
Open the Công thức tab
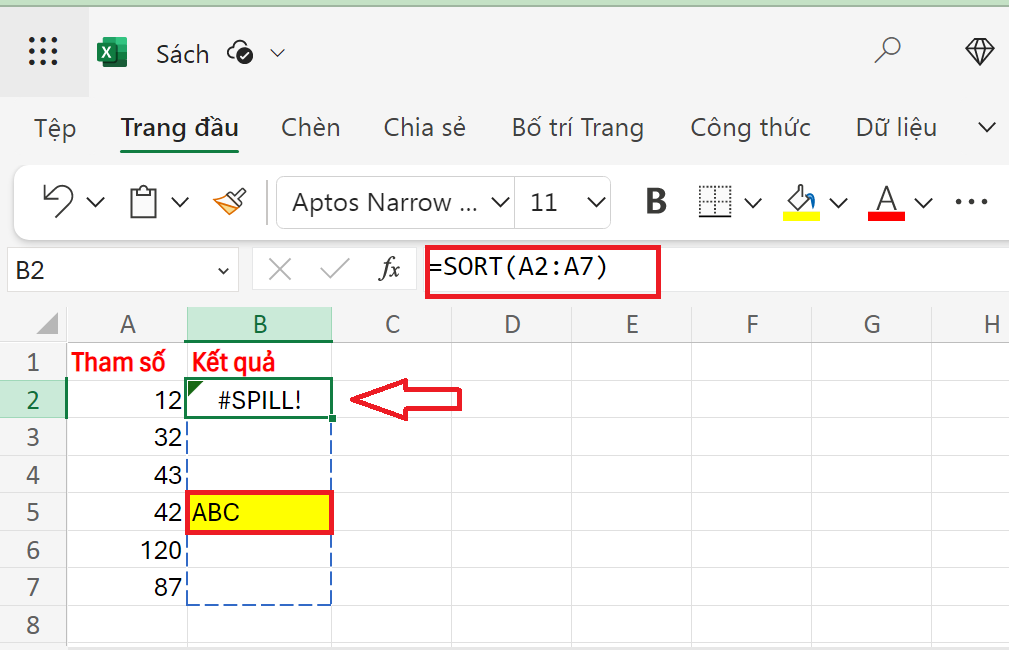[750, 127]
